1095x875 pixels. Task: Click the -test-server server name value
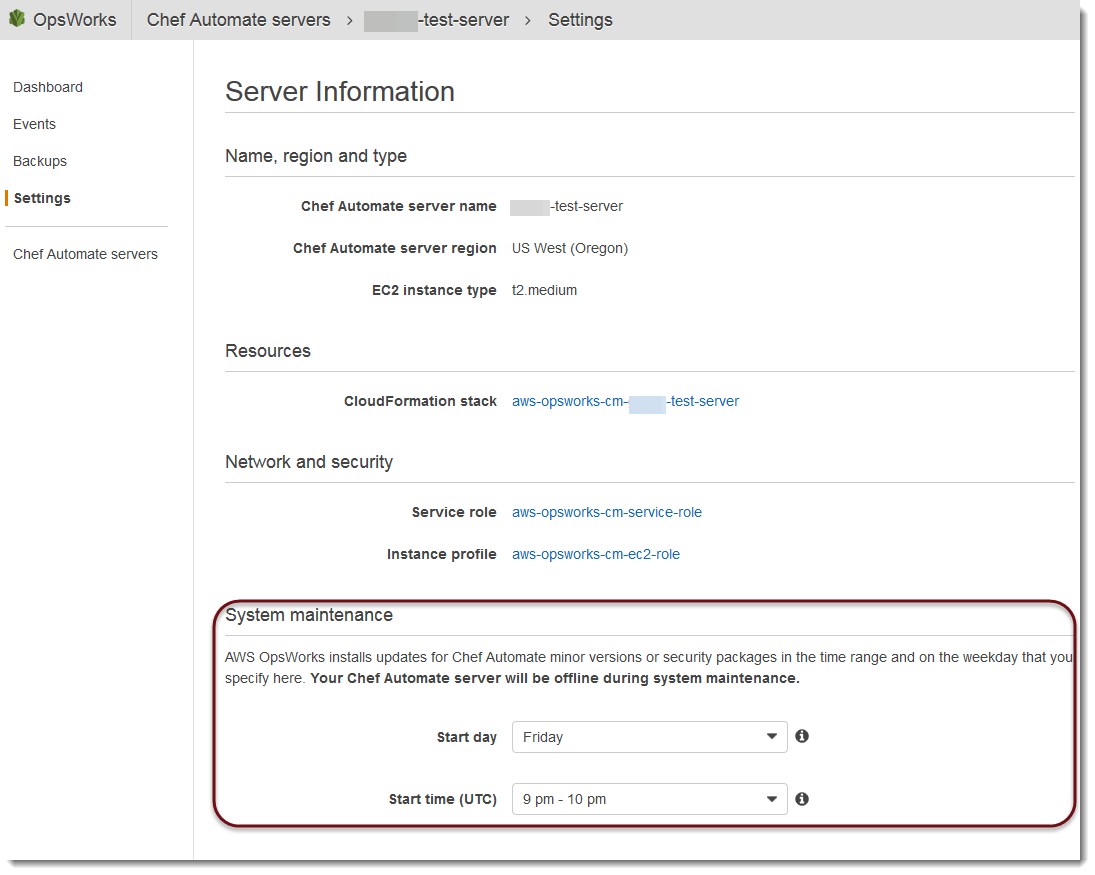click(566, 207)
